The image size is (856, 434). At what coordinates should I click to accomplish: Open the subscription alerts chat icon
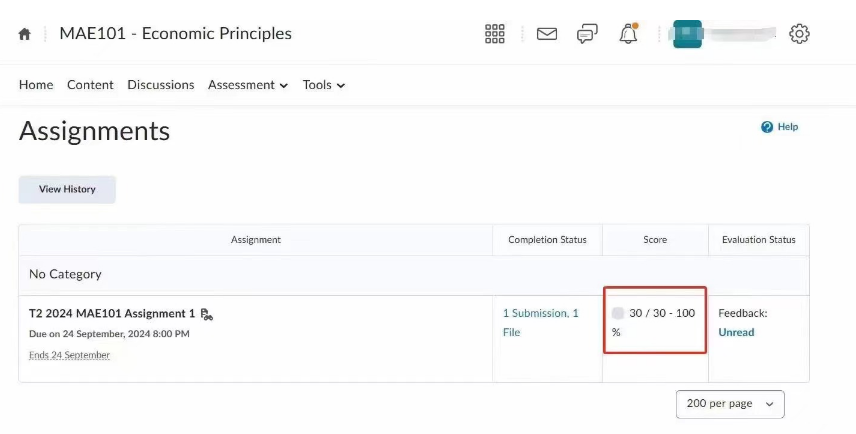(587, 34)
